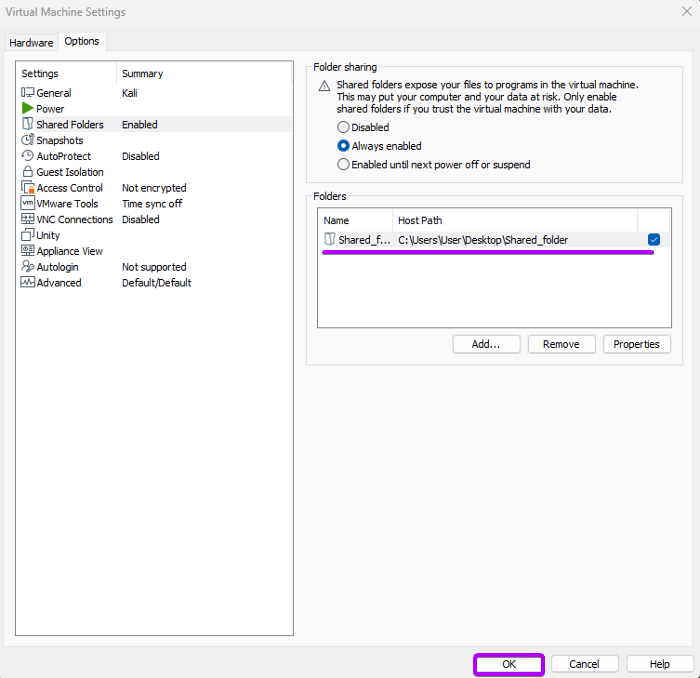This screenshot has width=700, height=678.
Task: Open the Help button
Action: [x=659, y=664]
